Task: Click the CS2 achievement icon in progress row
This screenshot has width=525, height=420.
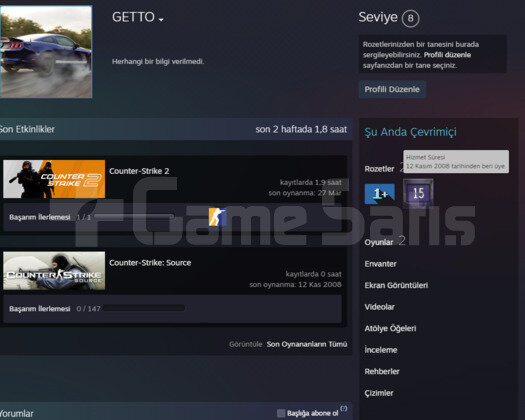Action: (x=217, y=217)
